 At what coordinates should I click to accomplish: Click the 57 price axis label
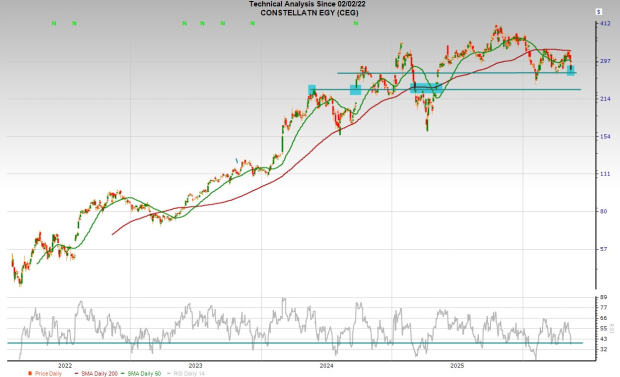point(603,249)
